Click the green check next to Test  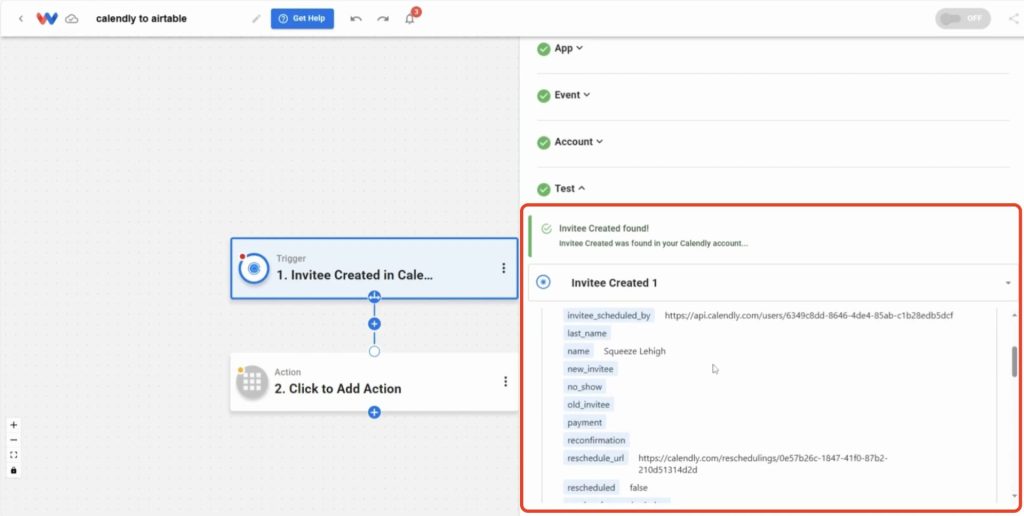point(543,189)
